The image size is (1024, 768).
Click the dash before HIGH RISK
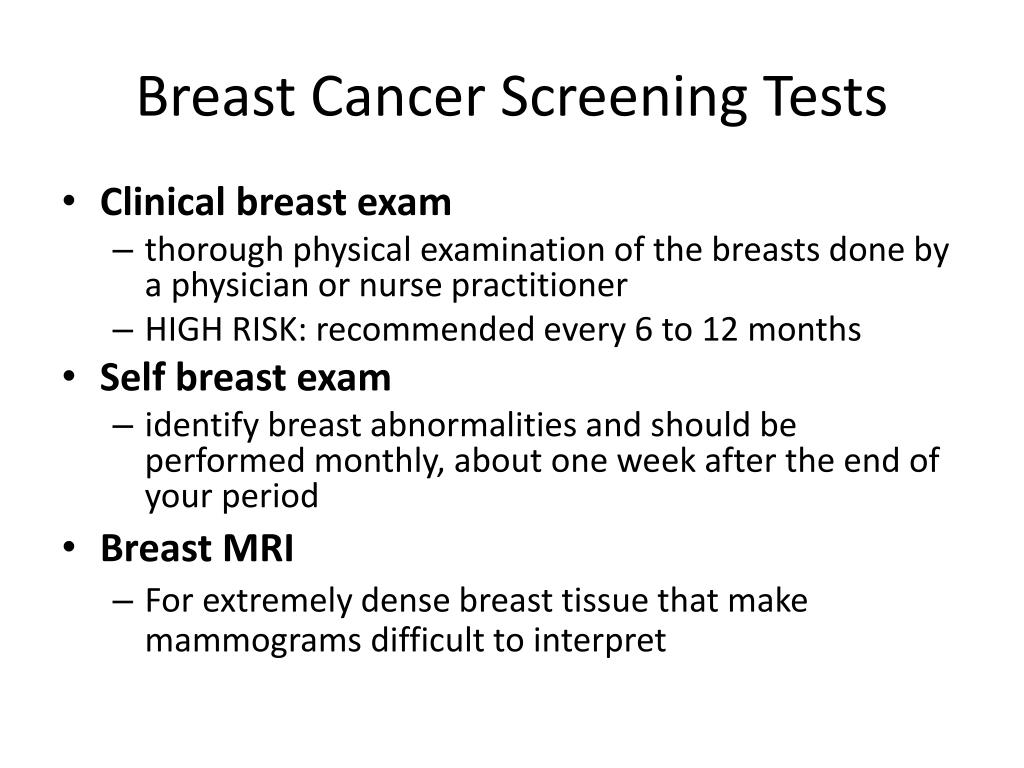coord(123,330)
